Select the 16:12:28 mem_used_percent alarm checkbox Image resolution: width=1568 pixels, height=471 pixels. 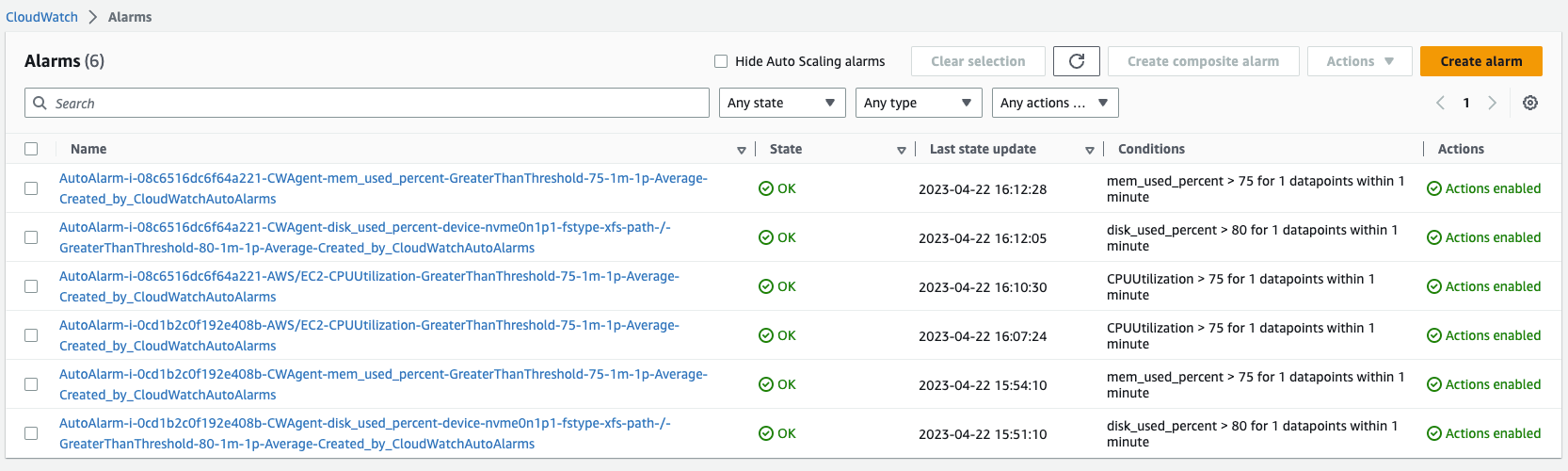(31, 188)
